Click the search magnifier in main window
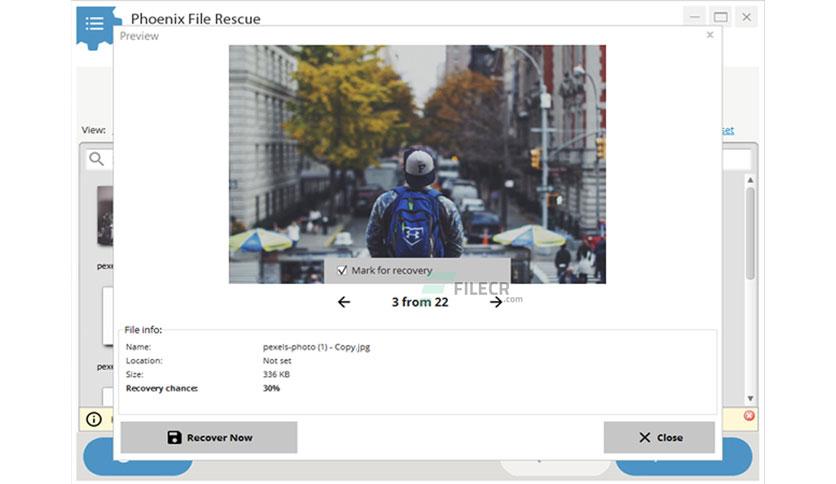This screenshot has width=836, height=484. 97,159
